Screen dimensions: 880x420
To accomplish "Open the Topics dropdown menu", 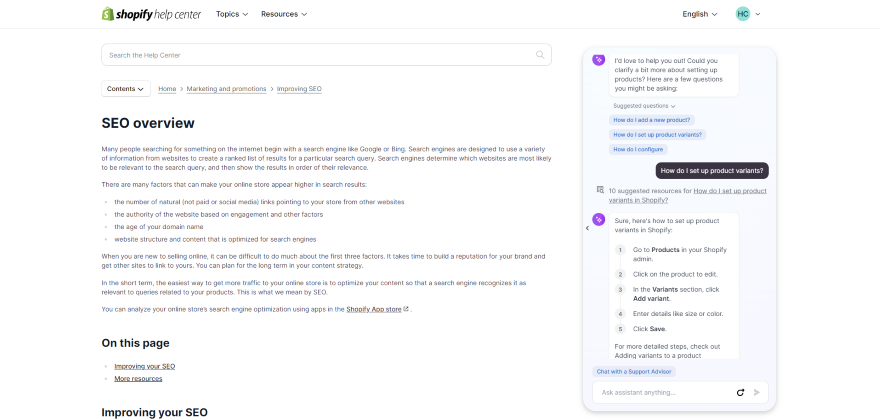I will pos(232,14).
